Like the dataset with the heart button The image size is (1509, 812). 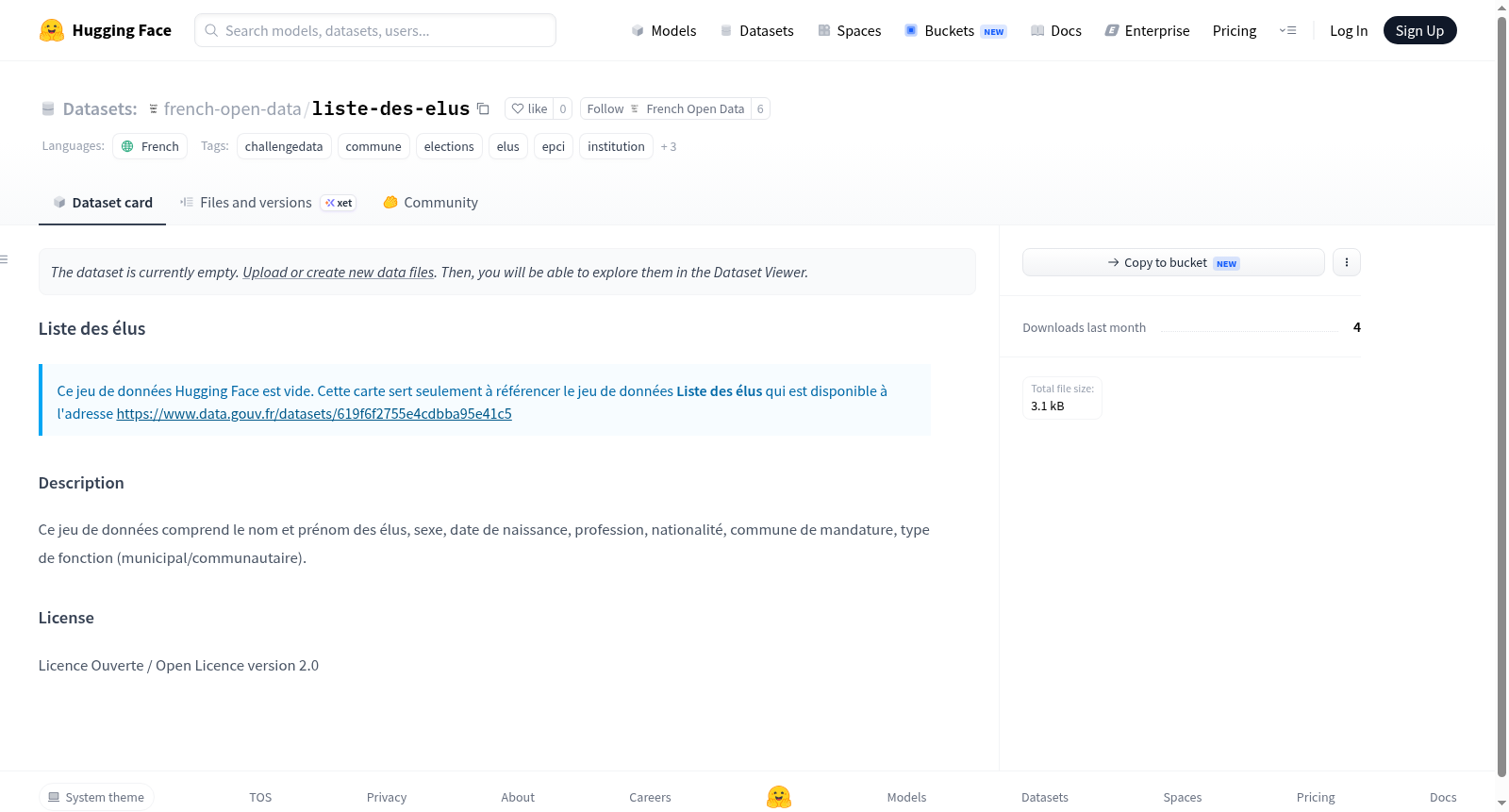529,108
